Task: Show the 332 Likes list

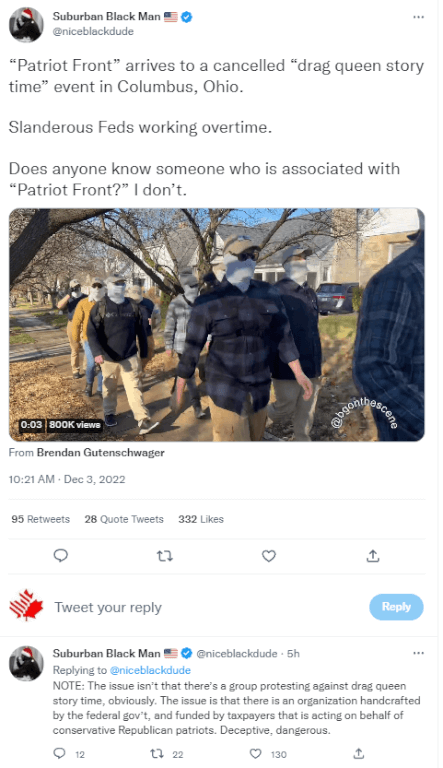Action: click(201, 519)
